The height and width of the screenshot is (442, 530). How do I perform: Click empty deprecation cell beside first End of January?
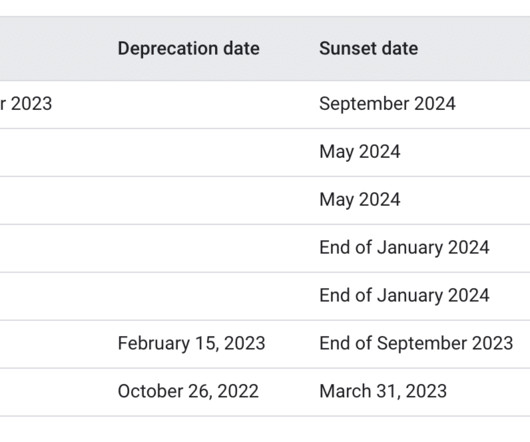click(x=213, y=248)
